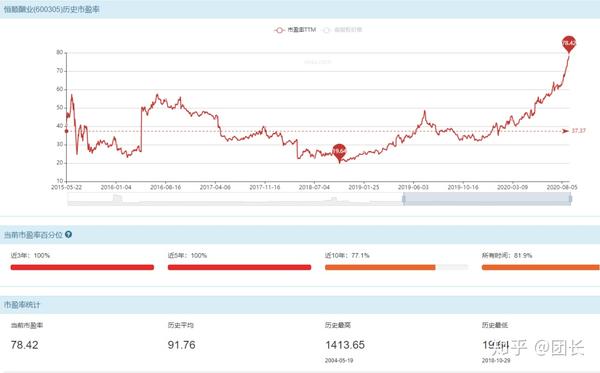Click the 所有时间 81.9% orange percentile bar
Viewport: 600px width, 373px height.
[x=541, y=267]
